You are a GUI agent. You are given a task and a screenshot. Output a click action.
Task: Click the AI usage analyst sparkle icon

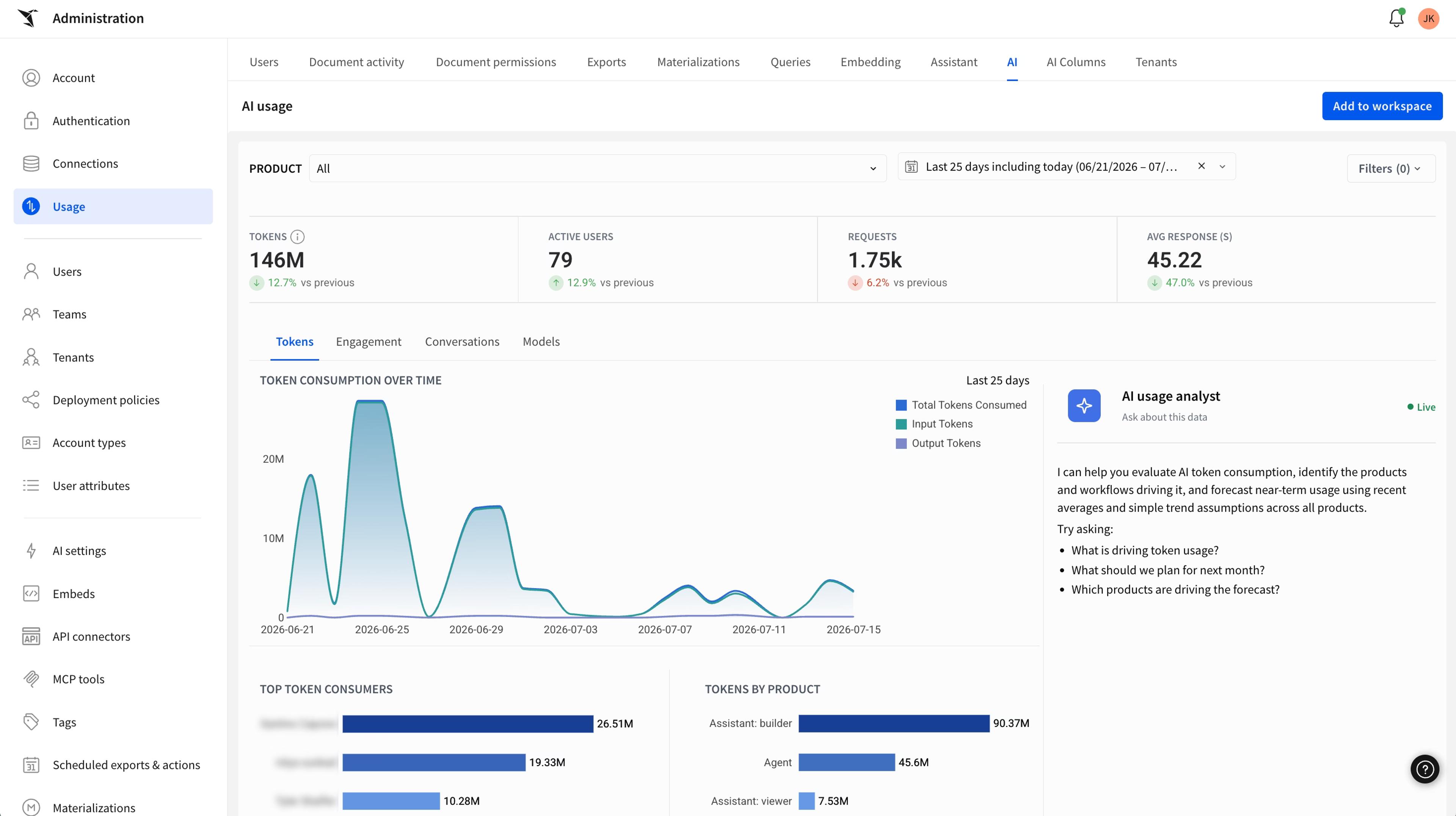click(1084, 405)
